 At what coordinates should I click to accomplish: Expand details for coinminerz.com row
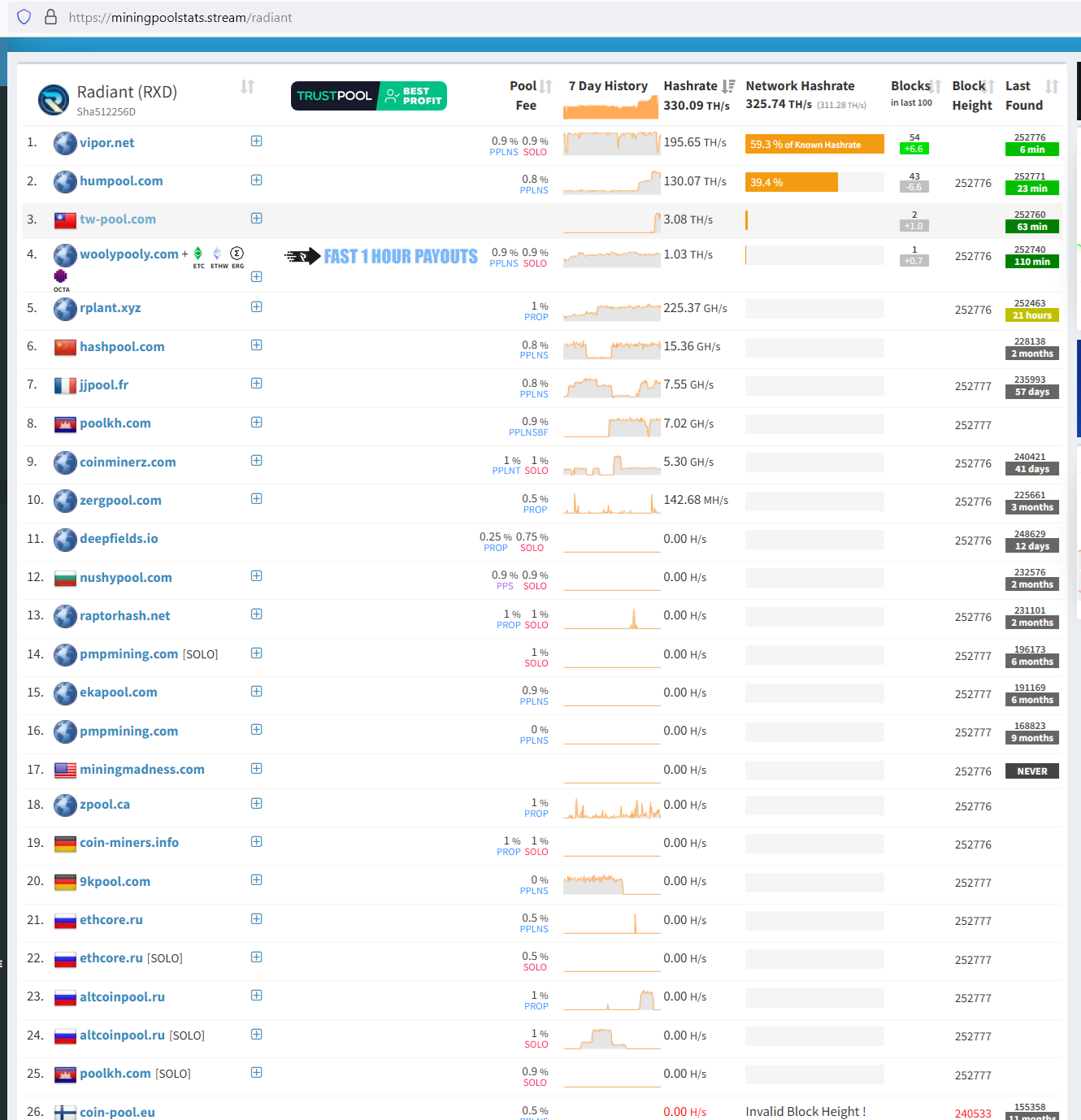point(257,461)
